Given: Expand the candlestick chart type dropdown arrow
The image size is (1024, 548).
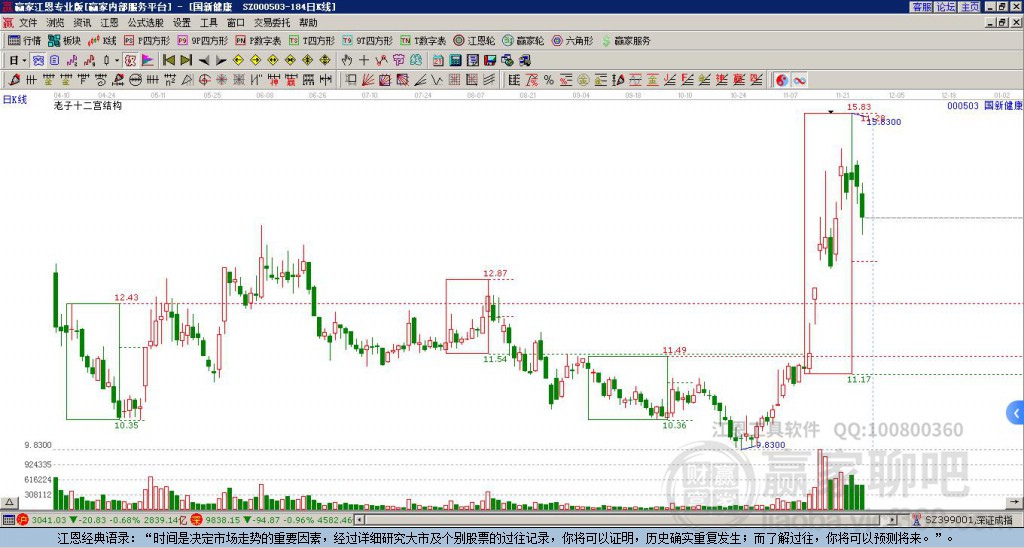Looking at the screenshot, I should click(x=119, y=60).
